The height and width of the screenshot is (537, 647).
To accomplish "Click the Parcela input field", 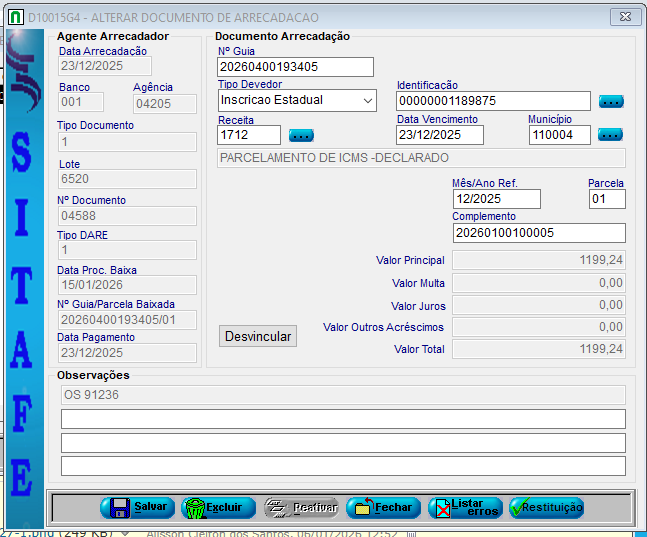I will click(607, 199).
